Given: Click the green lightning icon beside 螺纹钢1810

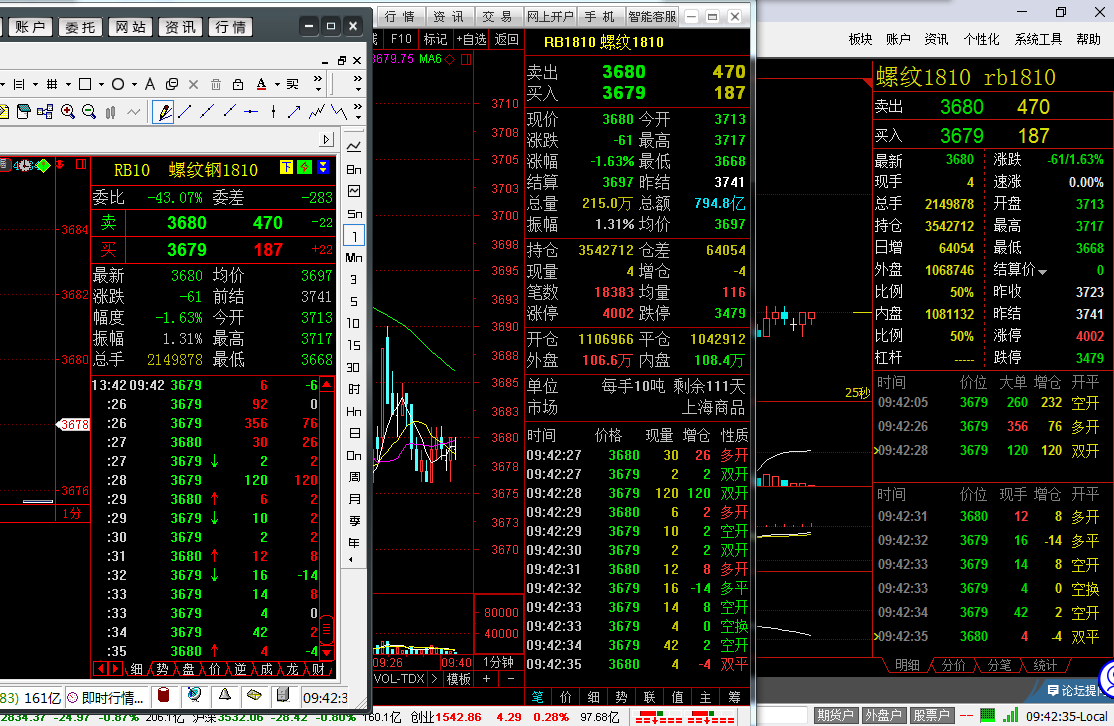Looking at the screenshot, I should click(305, 167).
